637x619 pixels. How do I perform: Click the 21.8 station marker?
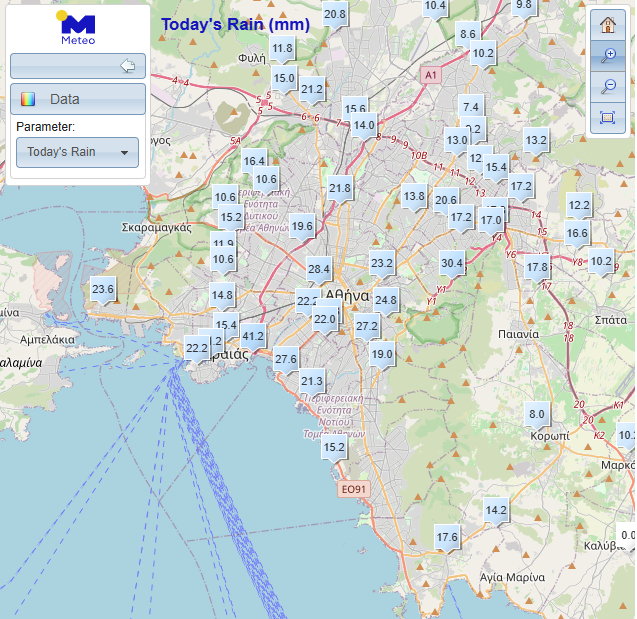[x=340, y=188]
